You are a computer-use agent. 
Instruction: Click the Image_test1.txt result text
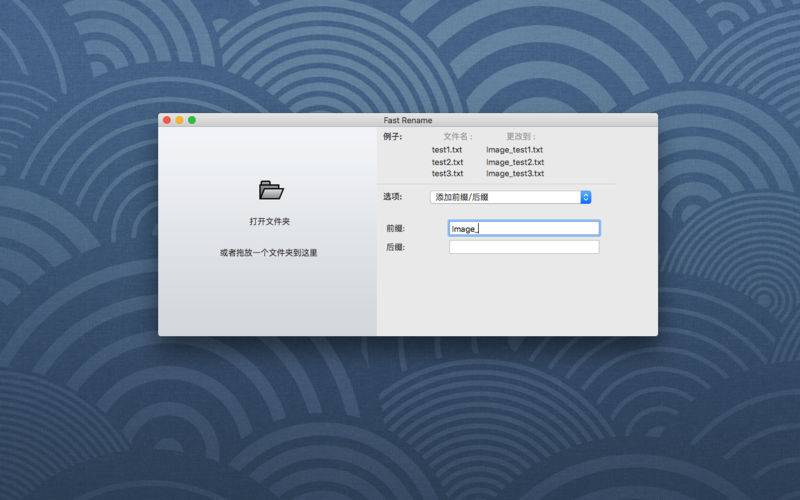(x=514, y=149)
